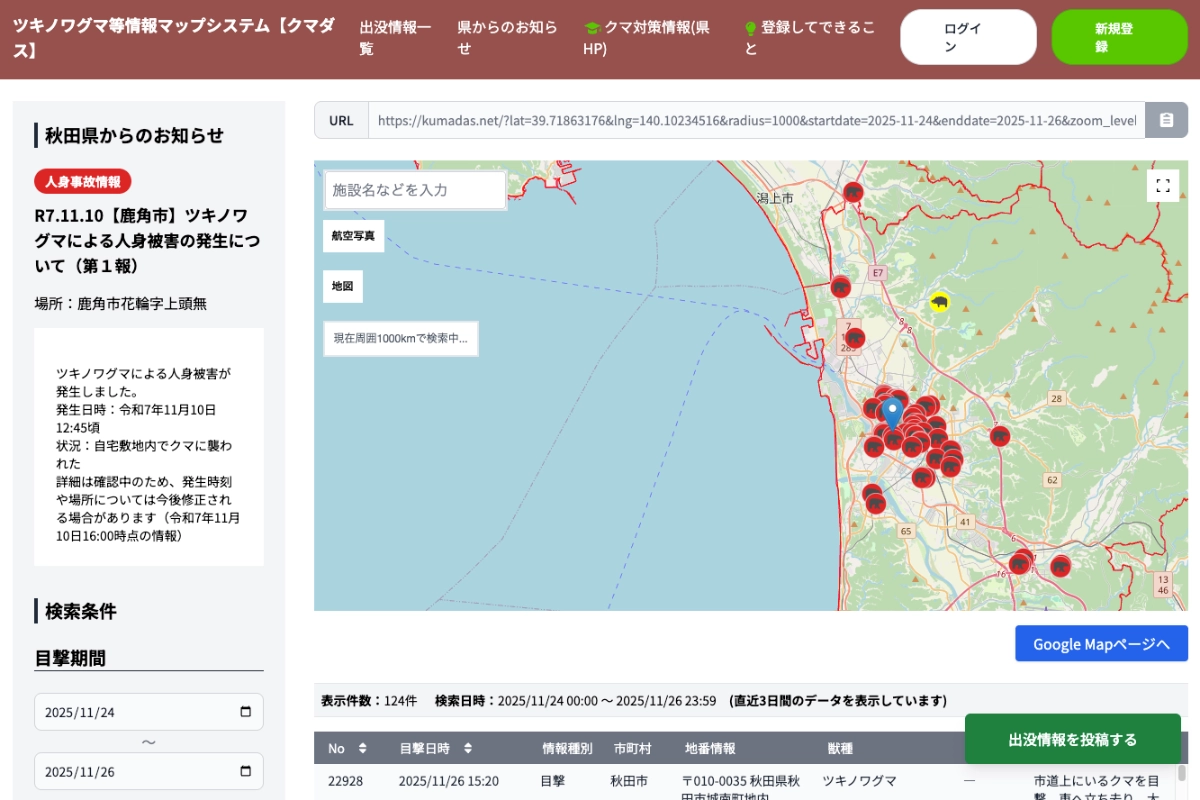Sort table by No column

[362, 748]
